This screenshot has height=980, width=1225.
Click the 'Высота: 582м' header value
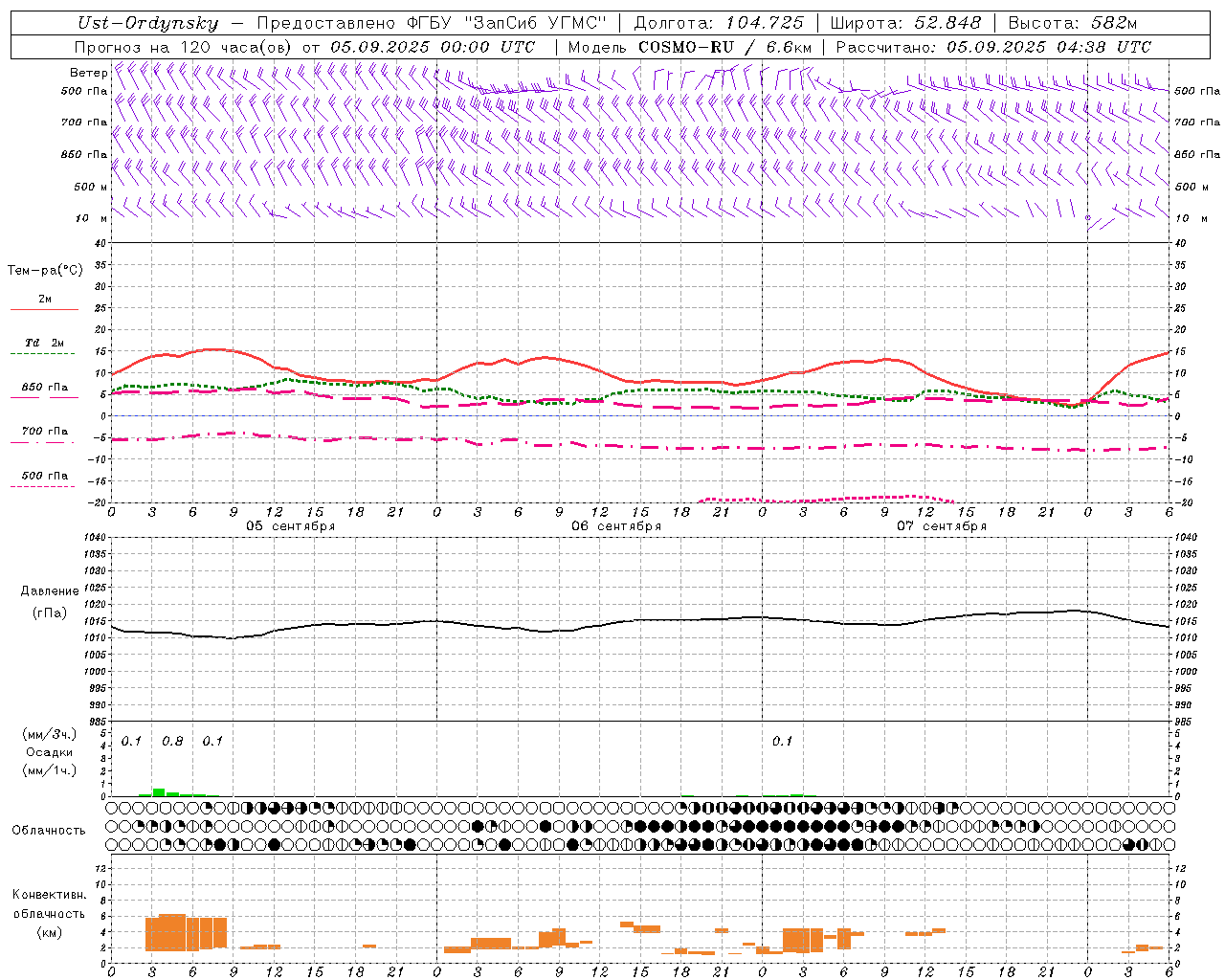point(1073,24)
